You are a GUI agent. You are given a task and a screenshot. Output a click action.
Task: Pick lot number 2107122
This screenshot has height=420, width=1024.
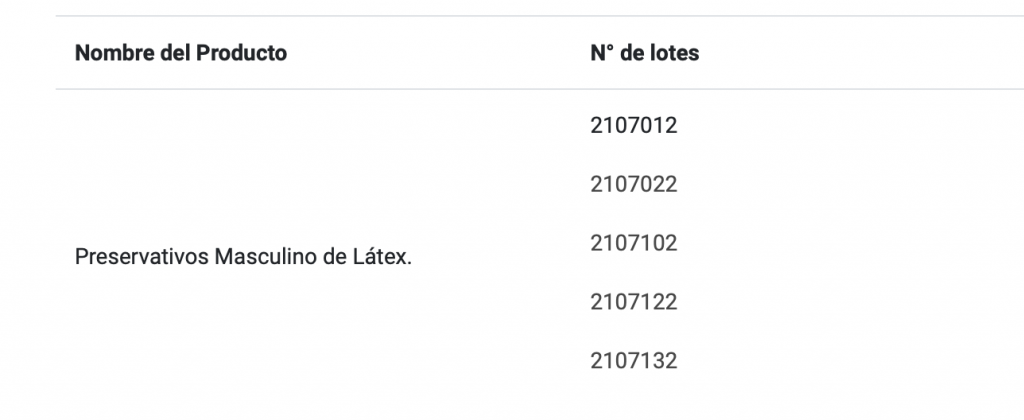pos(634,301)
